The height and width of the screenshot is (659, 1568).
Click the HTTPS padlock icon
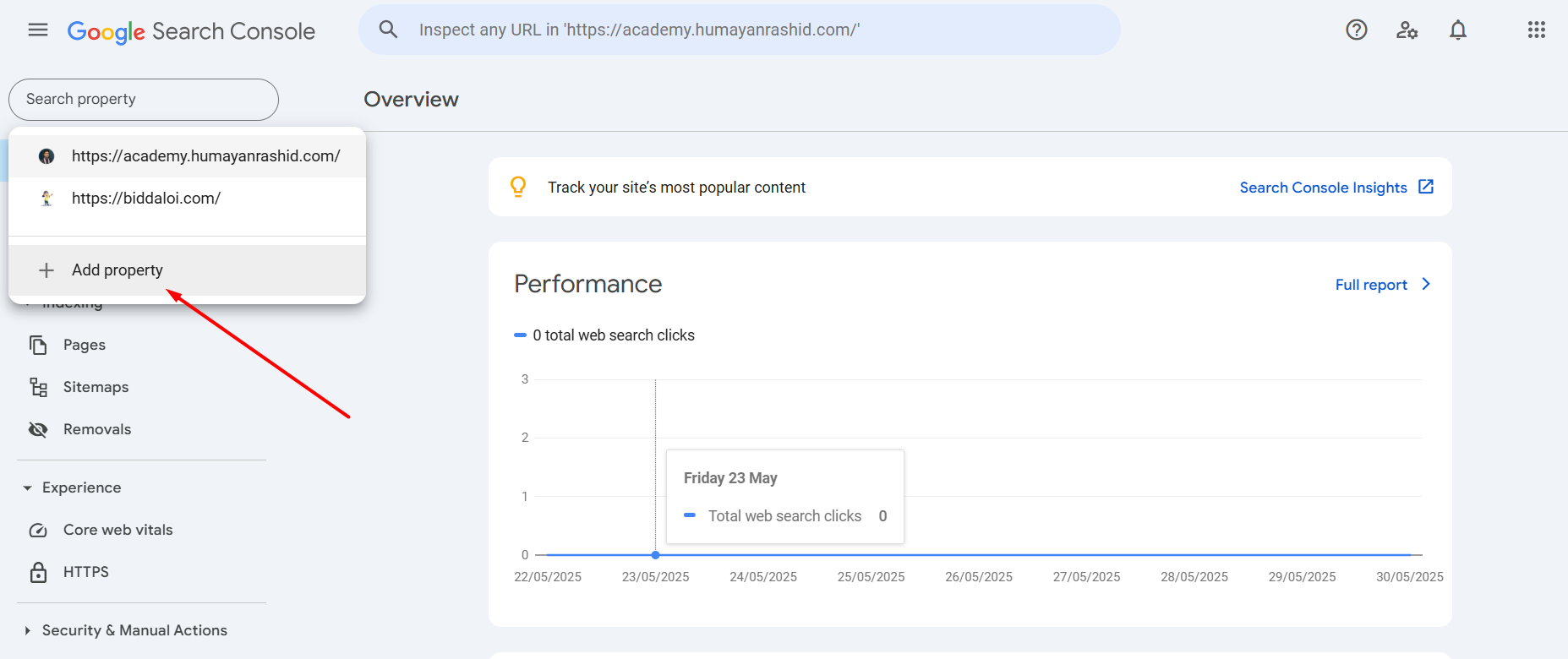[39, 572]
